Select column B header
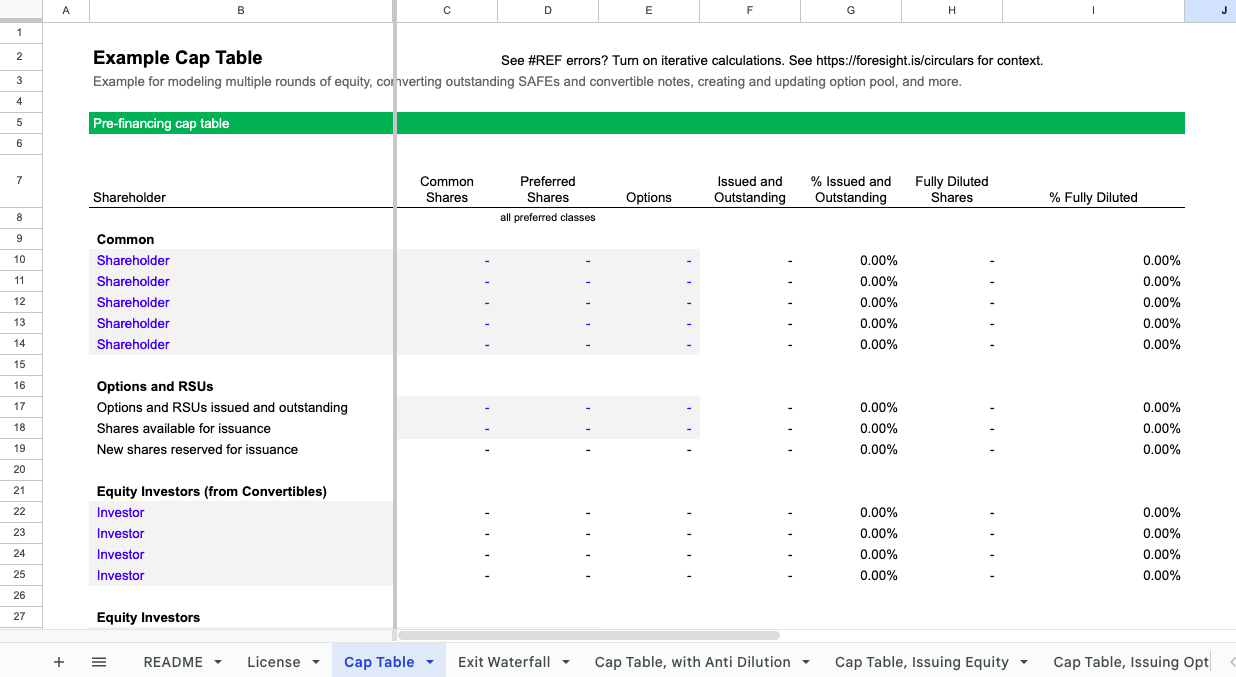1236x677 pixels. click(x=241, y=10)
